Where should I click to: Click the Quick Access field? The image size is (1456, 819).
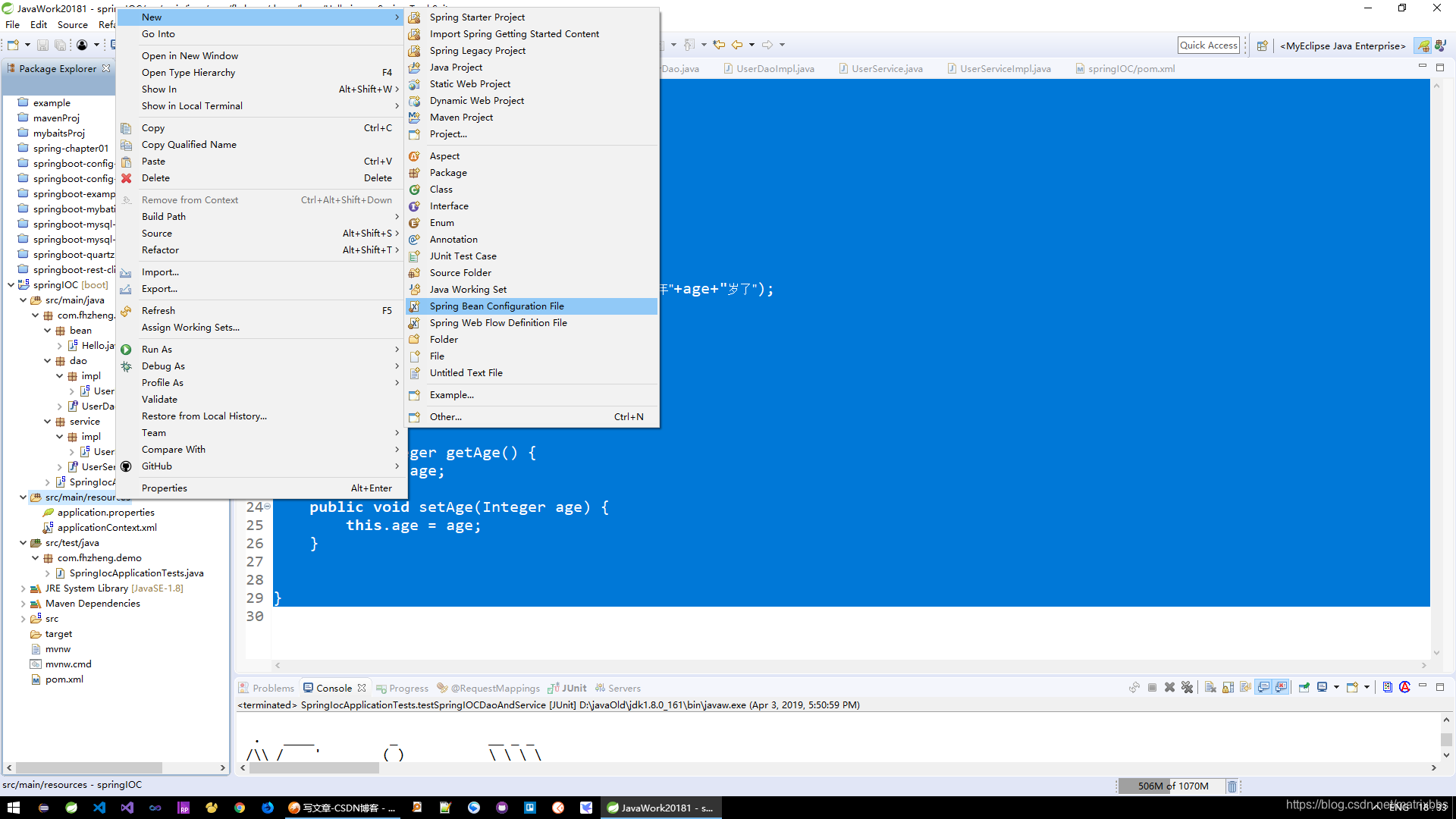(1208, 45)
